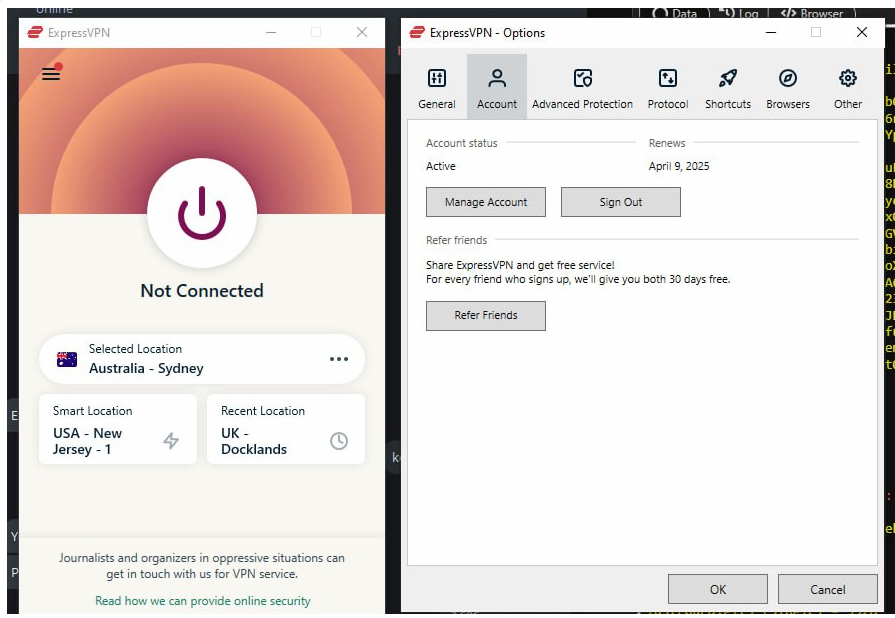
Task: Choose Smart Location USA - New Jersey - 1
Action: pyautogui.click(x=118, y=429)
